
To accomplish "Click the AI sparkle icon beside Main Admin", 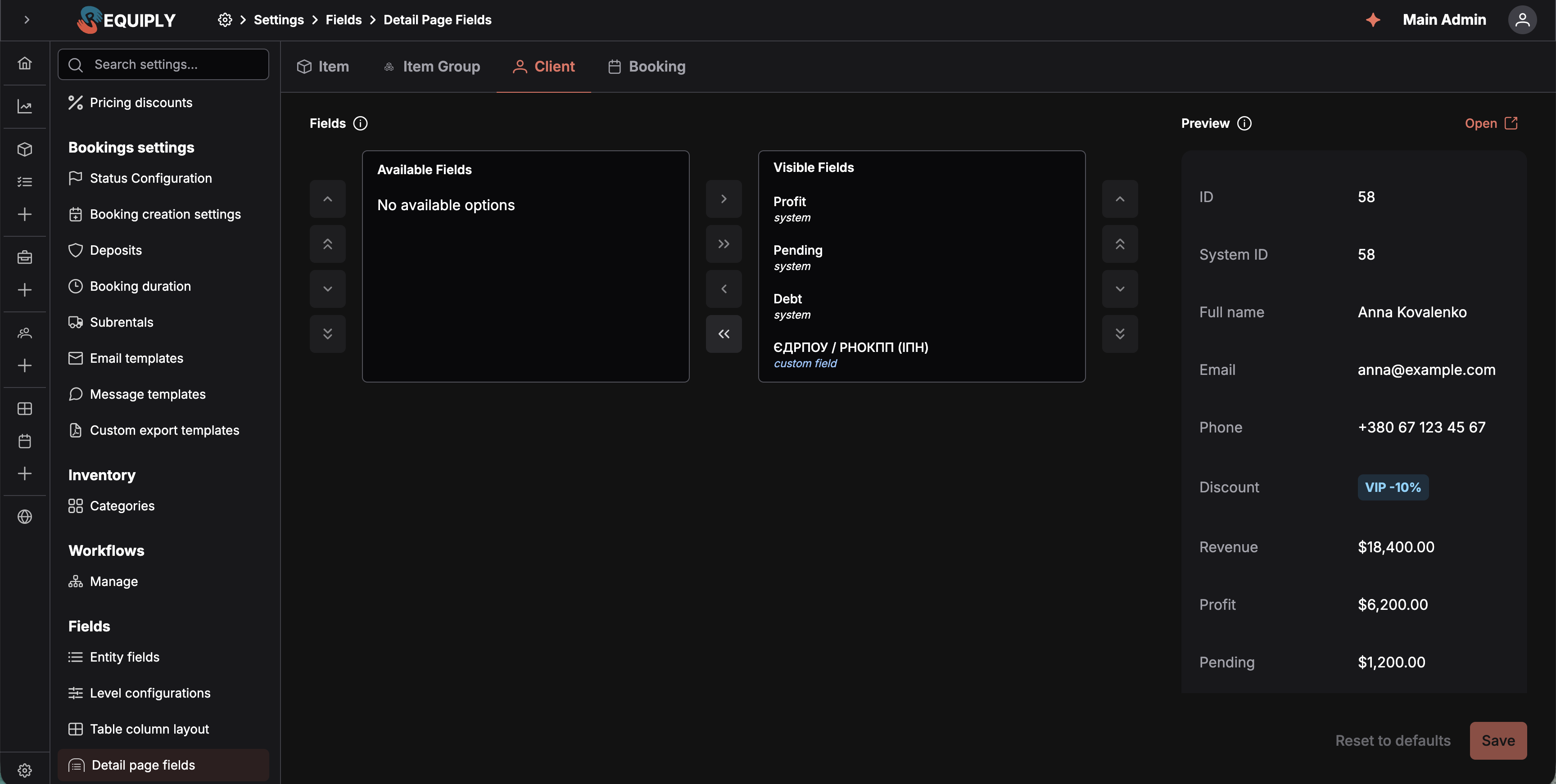I will pyautogui.click(x=1373, y=20).
